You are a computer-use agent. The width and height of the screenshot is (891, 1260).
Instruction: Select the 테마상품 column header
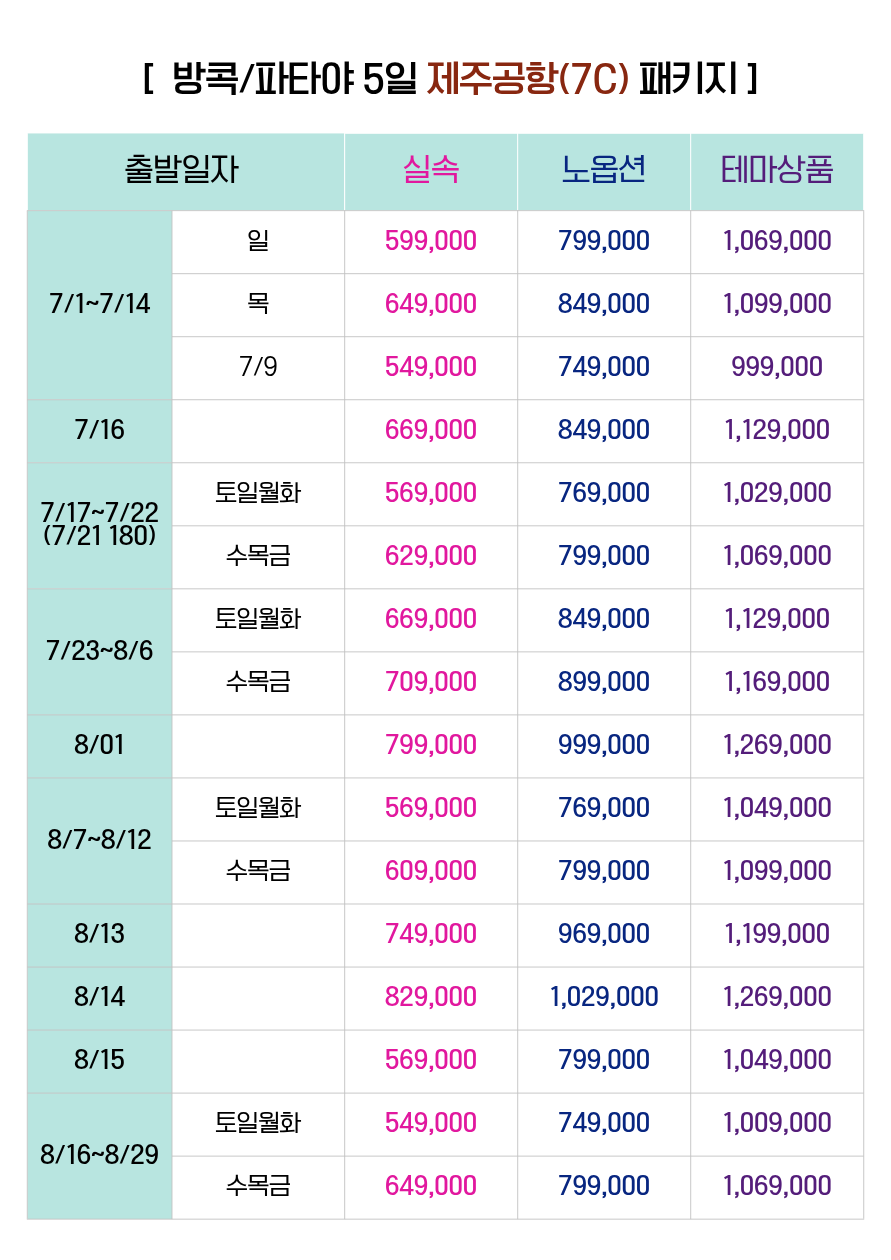point(777,171)
